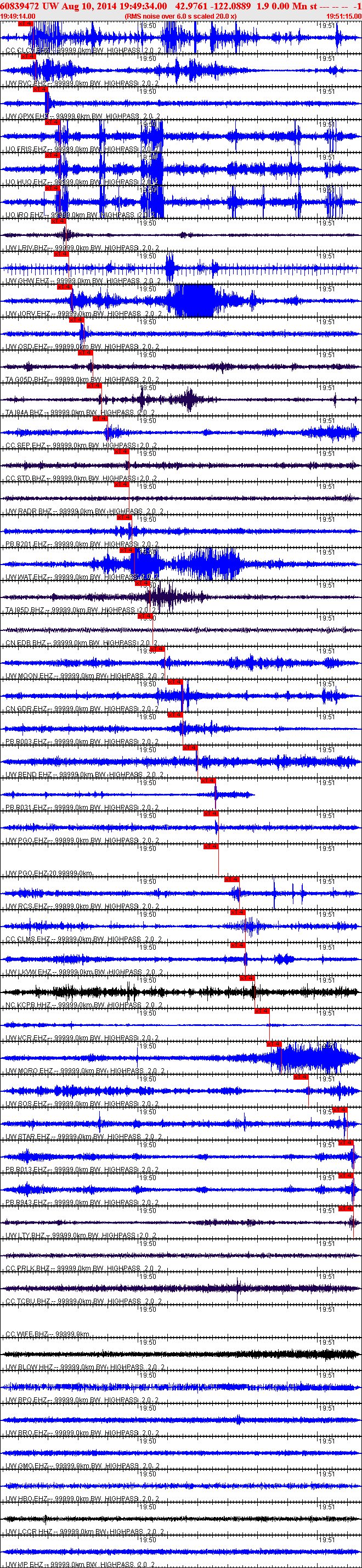Select the UW OSD EHZ station label
Viewport: 362px width, 1568px height.
click(x=82, y=347)
